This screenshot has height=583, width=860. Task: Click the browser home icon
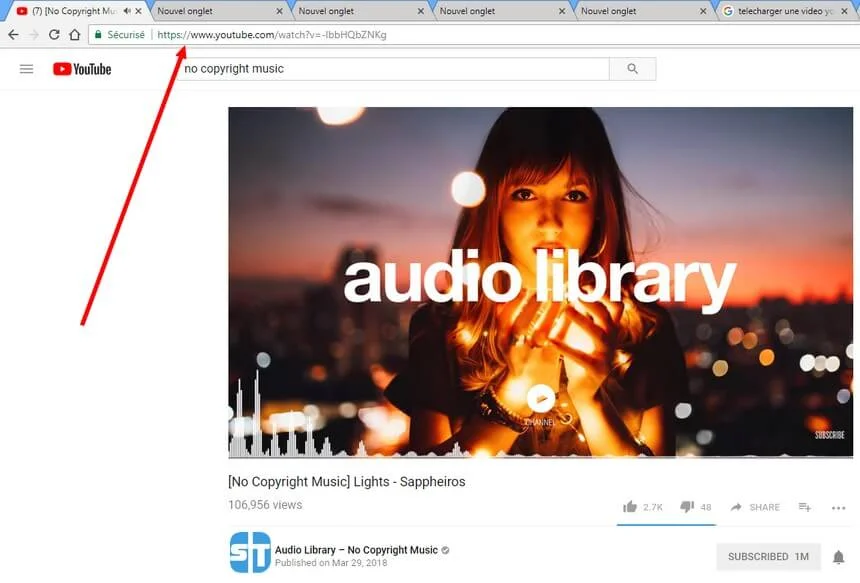coord(75,34)
